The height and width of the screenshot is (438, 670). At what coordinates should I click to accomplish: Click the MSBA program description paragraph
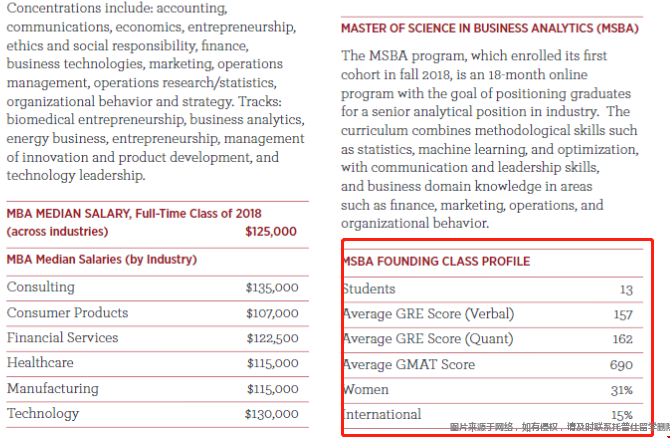tap(490, 139)
